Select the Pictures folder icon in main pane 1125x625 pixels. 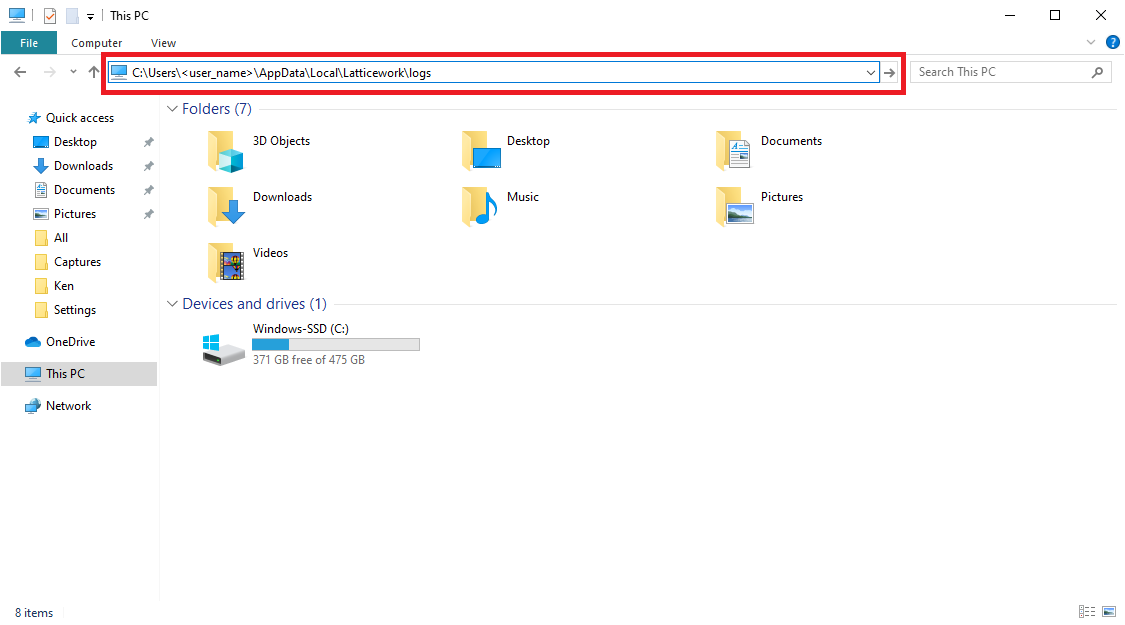coord(735,207)
